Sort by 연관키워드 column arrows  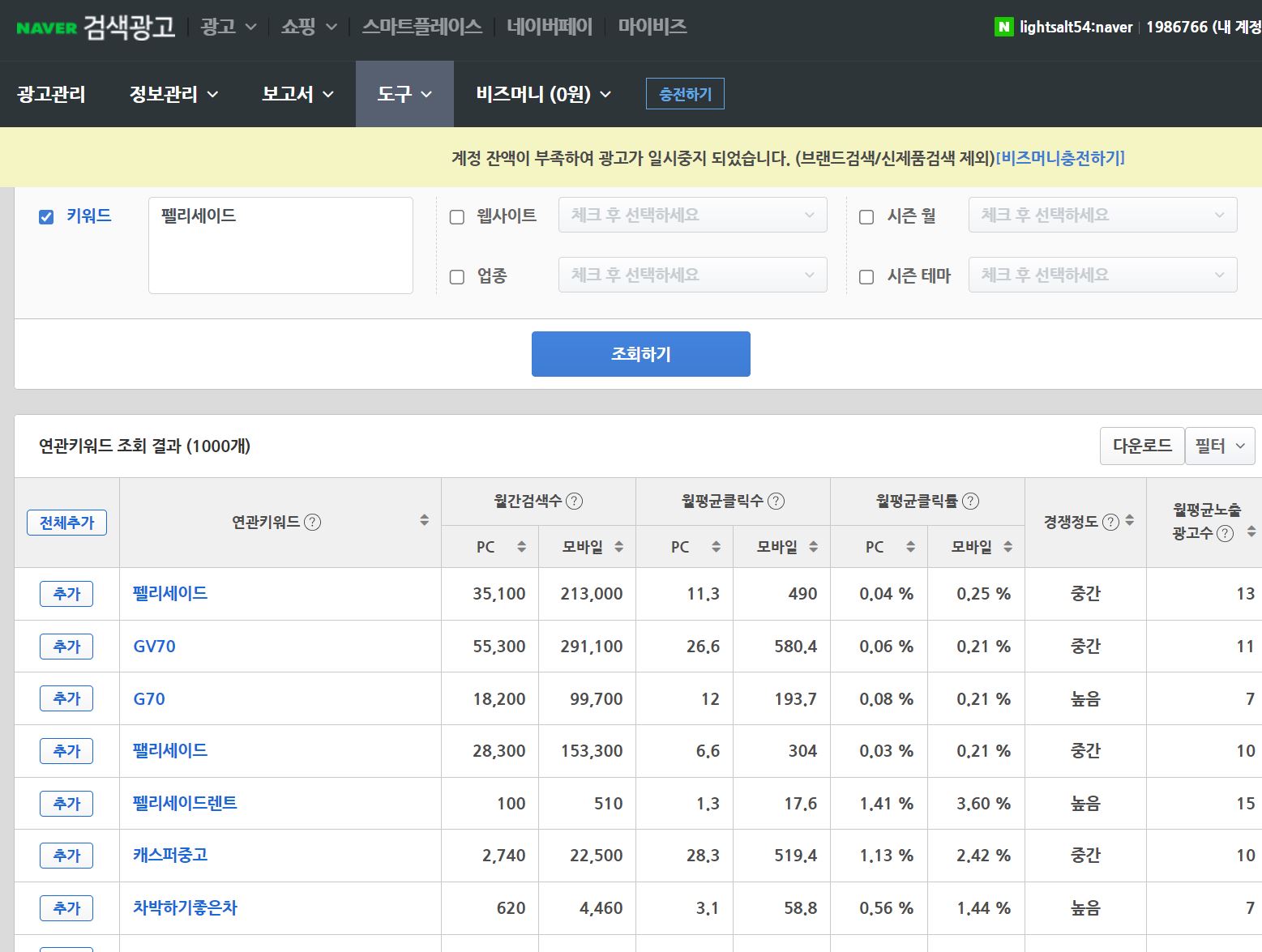pyautogui.click(x=424, y=520)
